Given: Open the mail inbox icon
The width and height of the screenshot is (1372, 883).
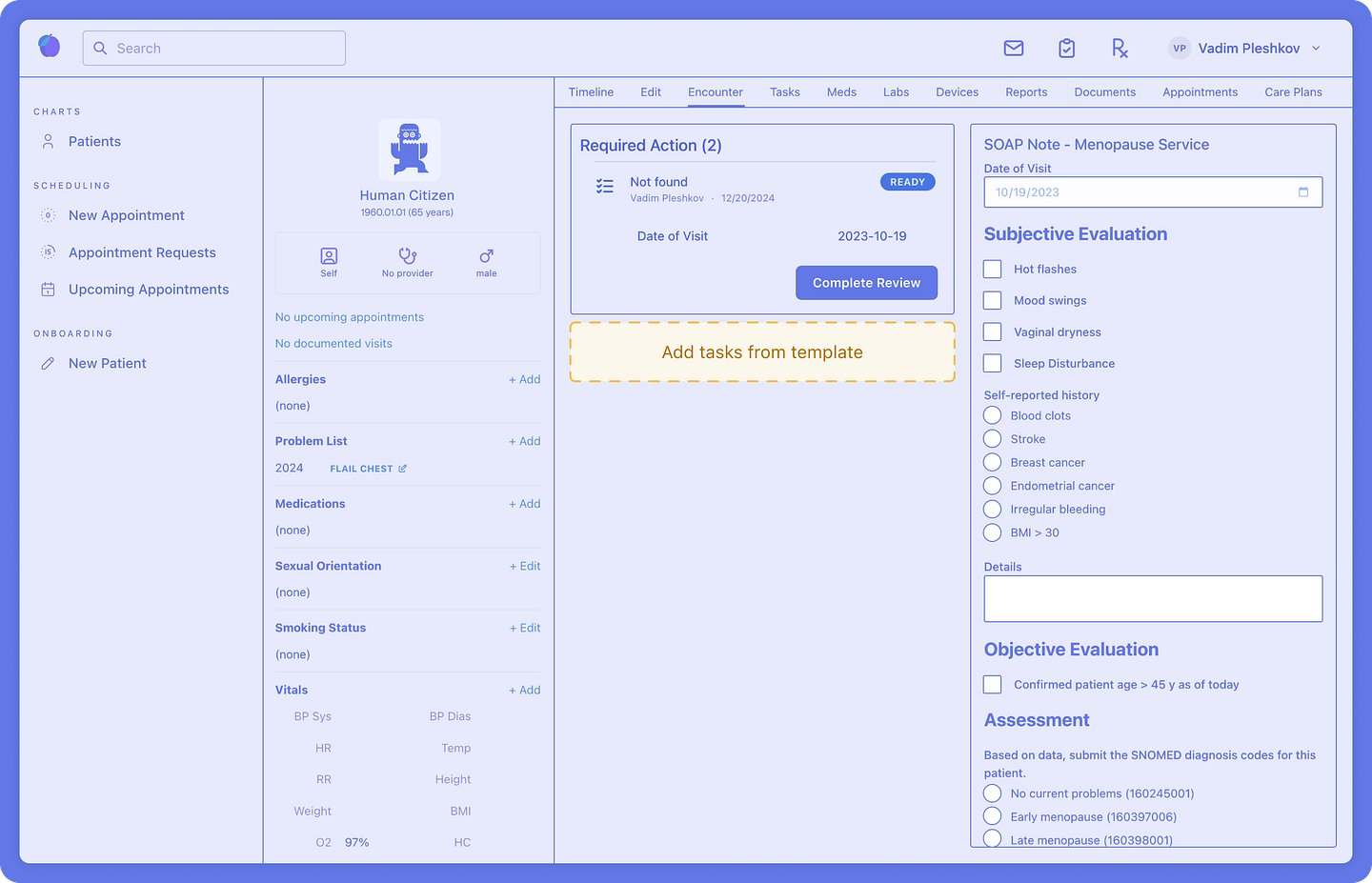Looking at the screenshot, I should 1014,49.
